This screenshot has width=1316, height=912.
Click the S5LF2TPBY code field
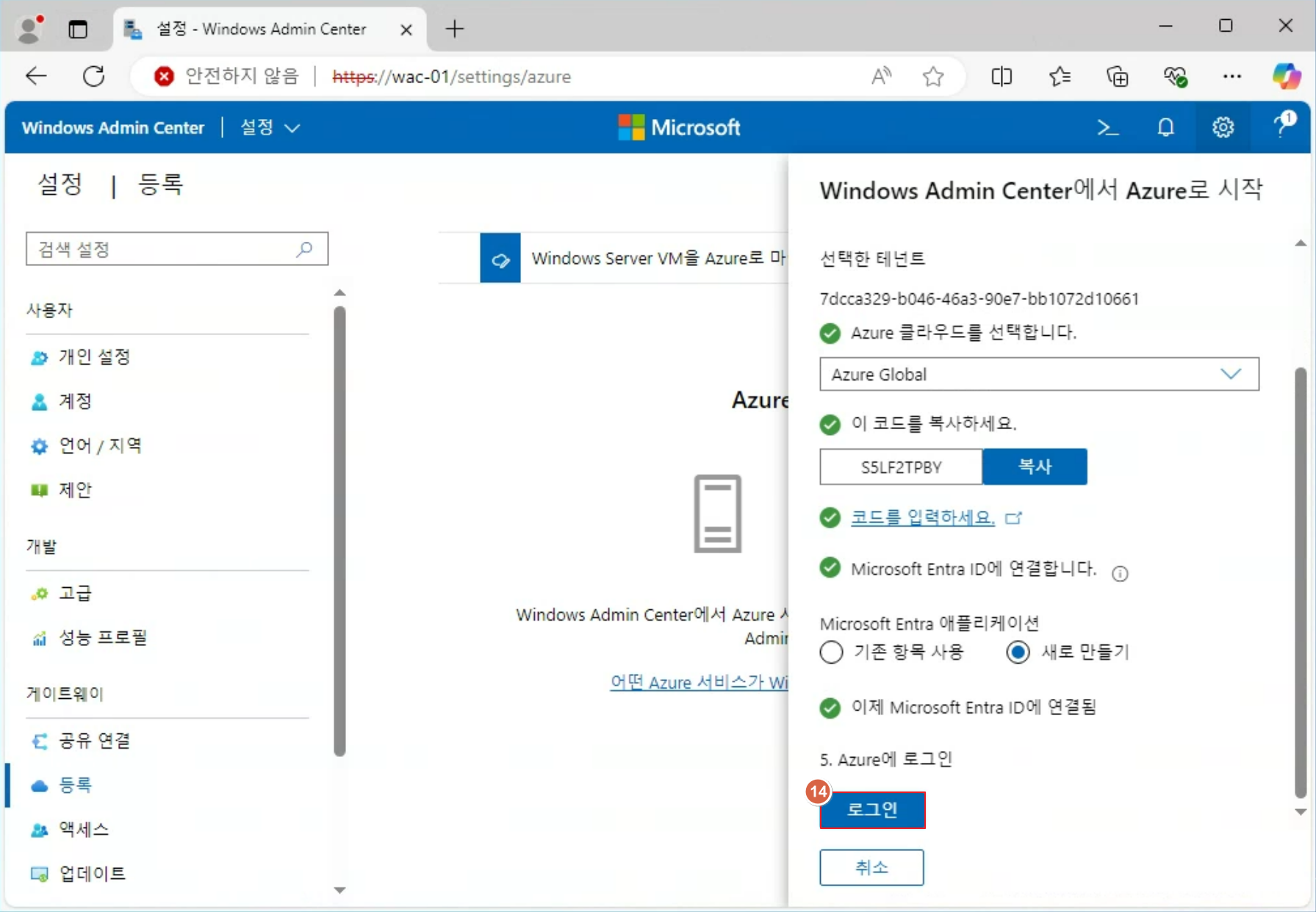click(x=902, y=467)
